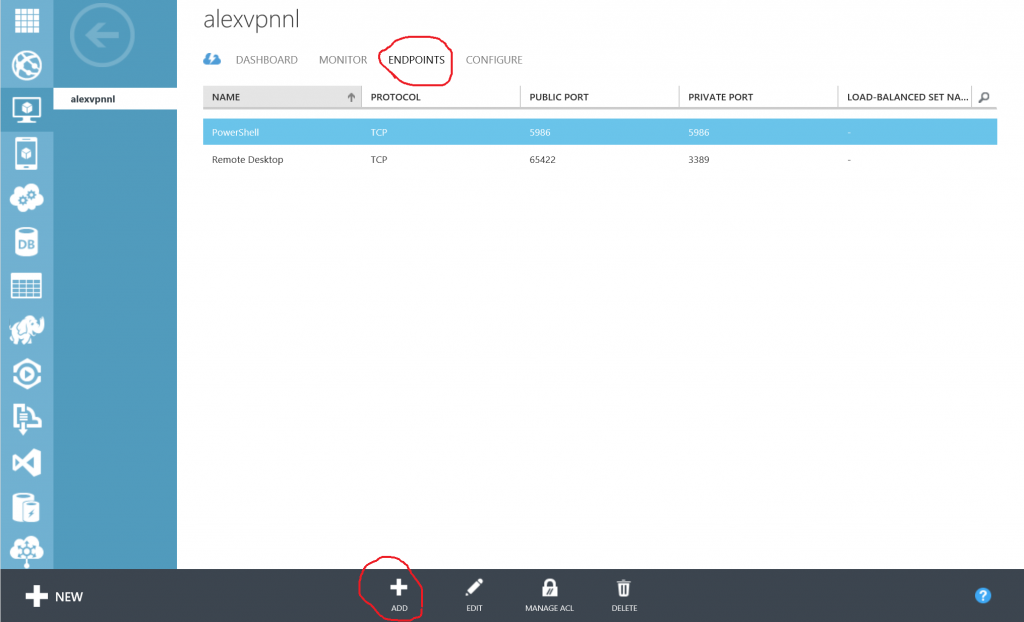This screenshot has height=622, width=1024.
Task: Open HDInsight elephant icon
Action: [27, 330]
